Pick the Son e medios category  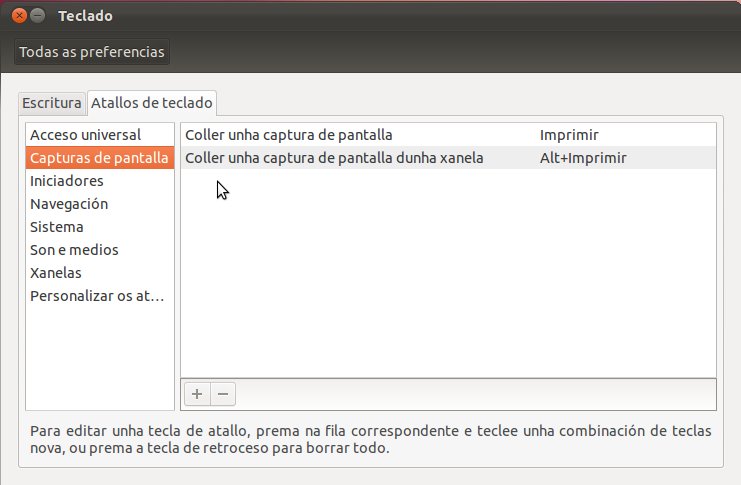(100, 250)
